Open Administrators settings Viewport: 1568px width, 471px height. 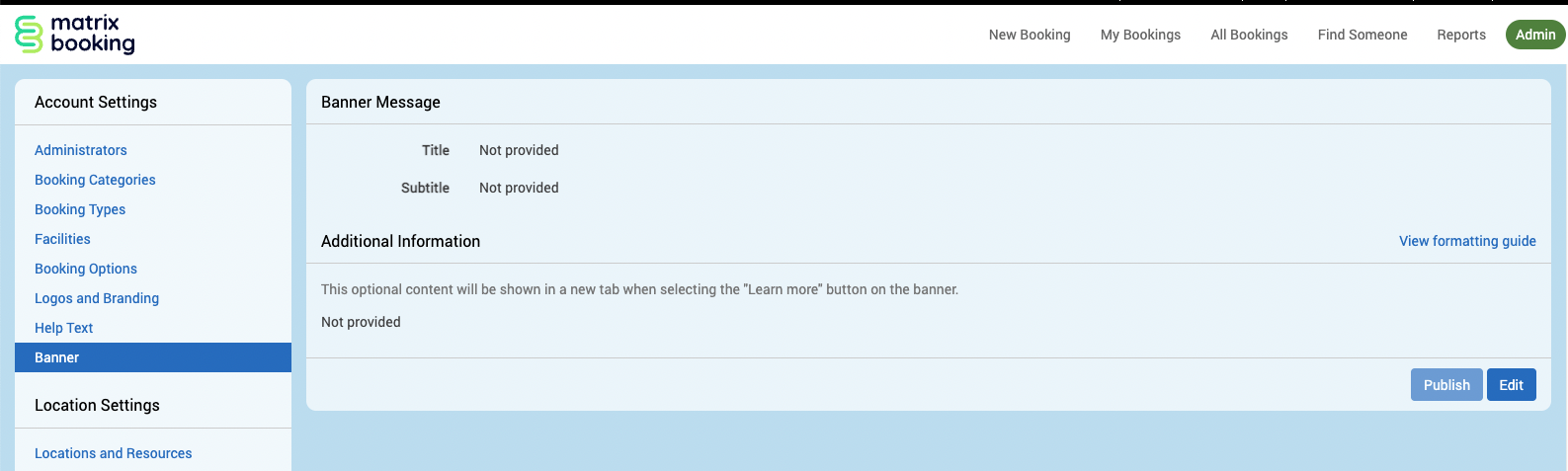pyautogui.click(x=81, y=150)
